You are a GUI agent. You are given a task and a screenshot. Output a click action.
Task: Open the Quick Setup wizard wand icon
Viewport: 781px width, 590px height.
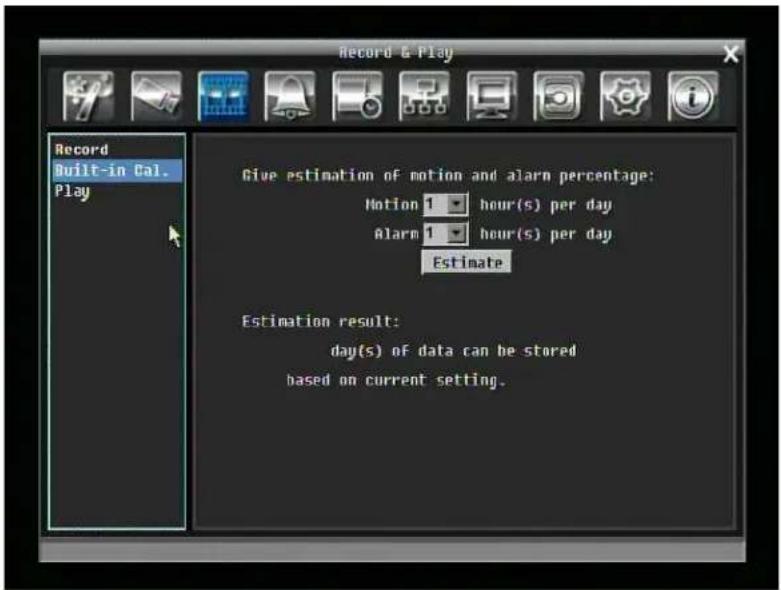click(88, 96)
